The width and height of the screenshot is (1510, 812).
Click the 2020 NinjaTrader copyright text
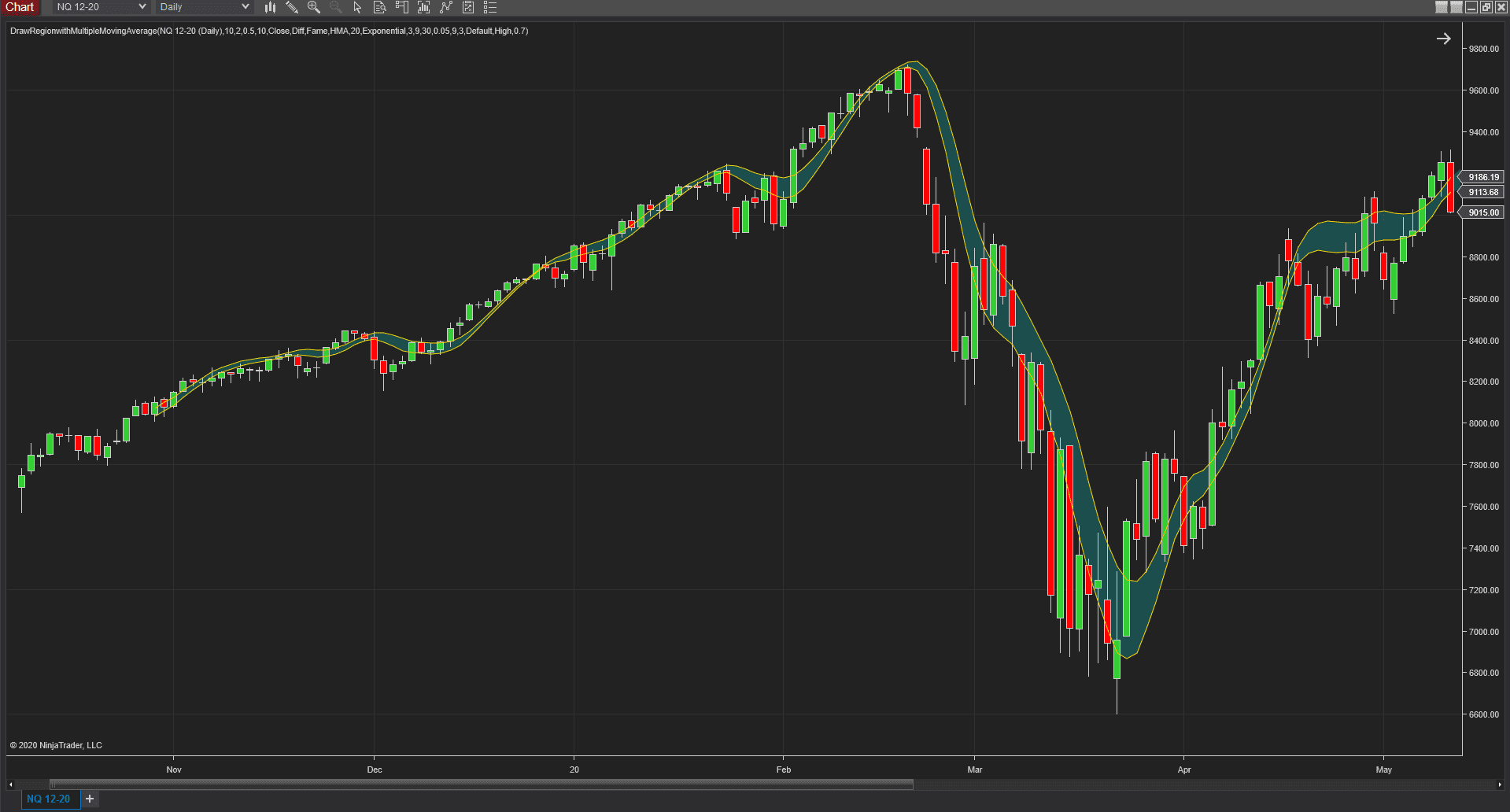pyautogui.click(x=56, y=745)
